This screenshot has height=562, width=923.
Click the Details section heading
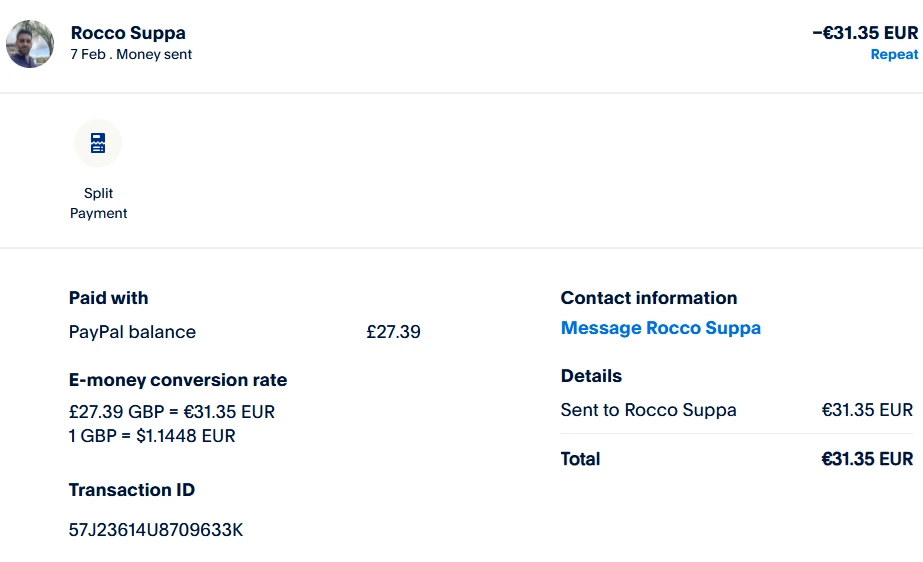click(x=591, y=376)
